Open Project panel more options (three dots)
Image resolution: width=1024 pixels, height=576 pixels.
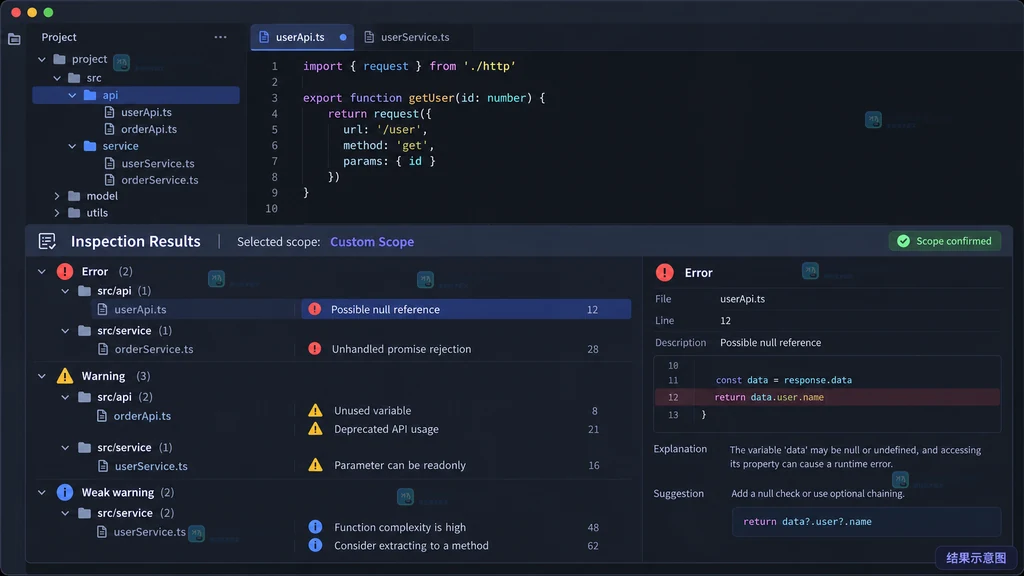pos(220,37)
